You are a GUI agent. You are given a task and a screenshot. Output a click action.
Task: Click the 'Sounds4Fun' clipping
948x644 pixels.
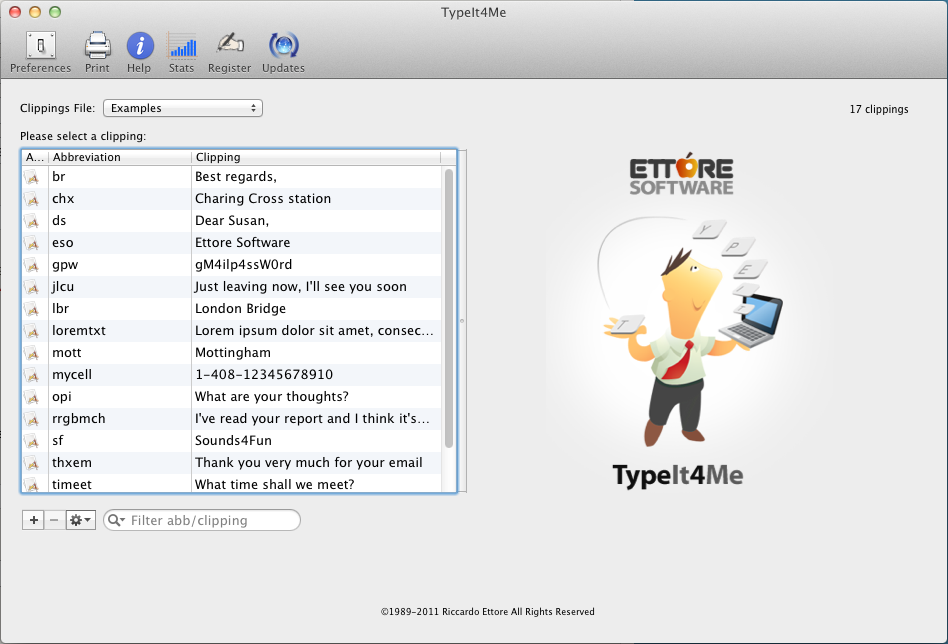233,440
